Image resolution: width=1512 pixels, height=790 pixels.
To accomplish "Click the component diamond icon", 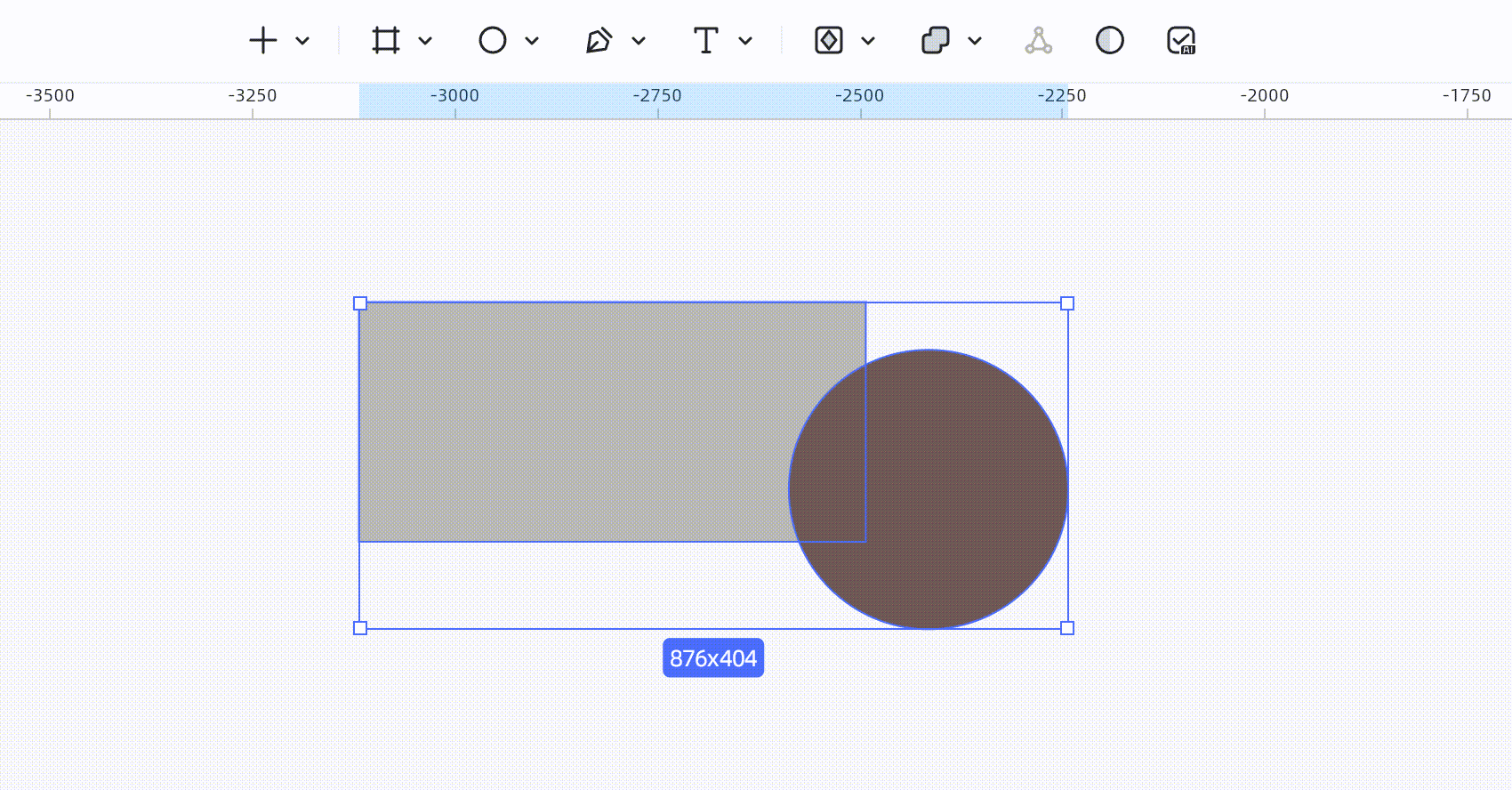I will 829,40.
